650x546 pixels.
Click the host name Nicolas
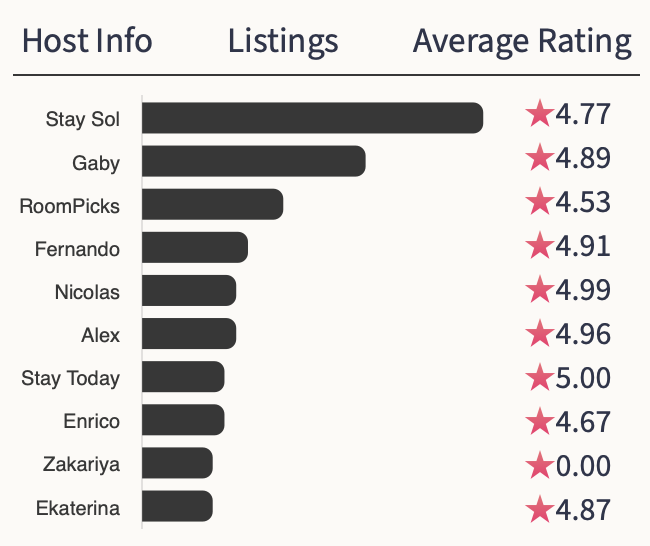87,293
